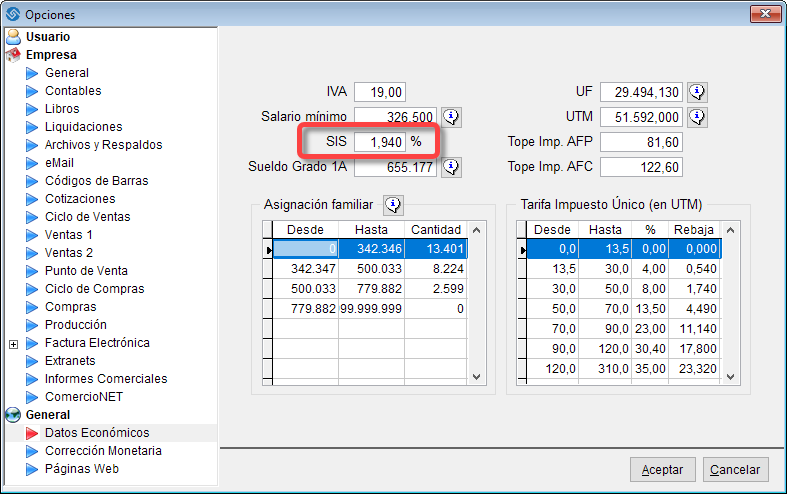Screen dimensions: 787x494
Task: Click the UF value field
Action: 641,92
